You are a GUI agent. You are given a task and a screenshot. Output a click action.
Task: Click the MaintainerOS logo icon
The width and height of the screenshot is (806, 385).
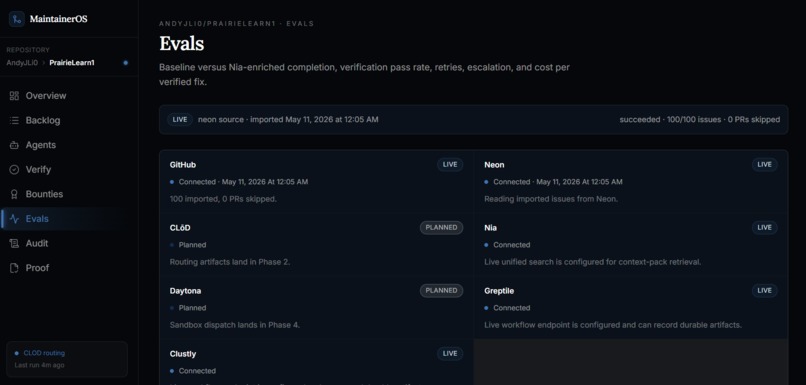pyautogui.click(x=17, y=19)
